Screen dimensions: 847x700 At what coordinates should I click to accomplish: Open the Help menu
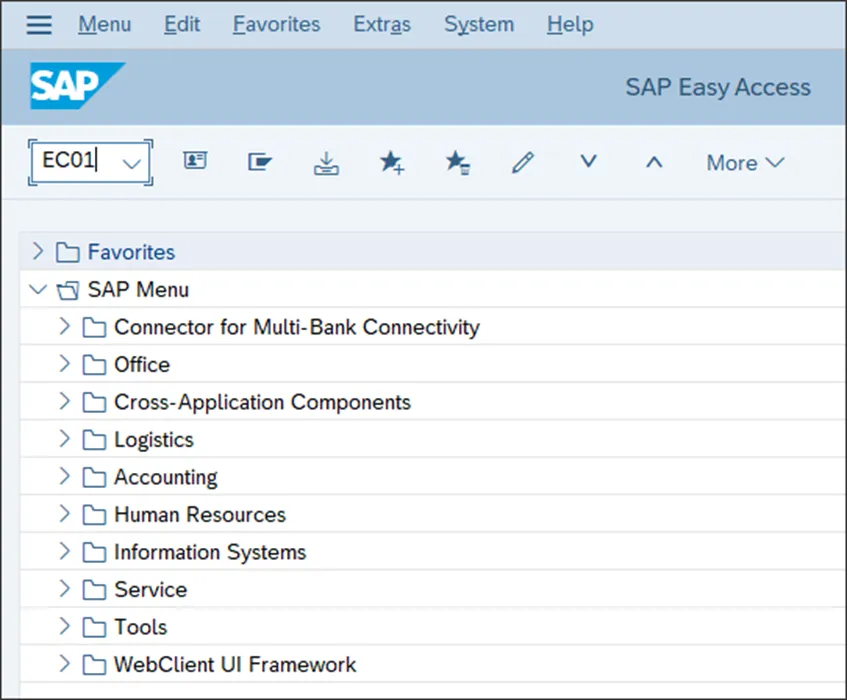570,24
